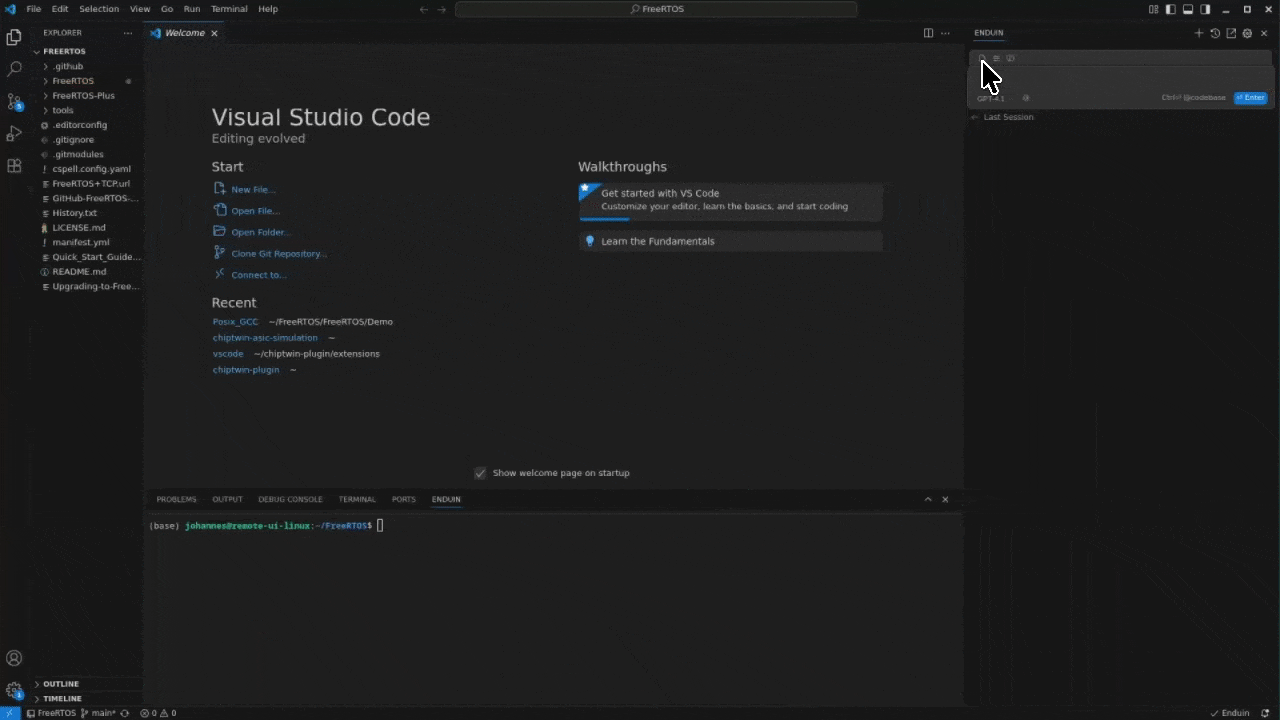The image size is (1280, 720).
Task: Open the Run and Debug view
Action: coord(14,133)
